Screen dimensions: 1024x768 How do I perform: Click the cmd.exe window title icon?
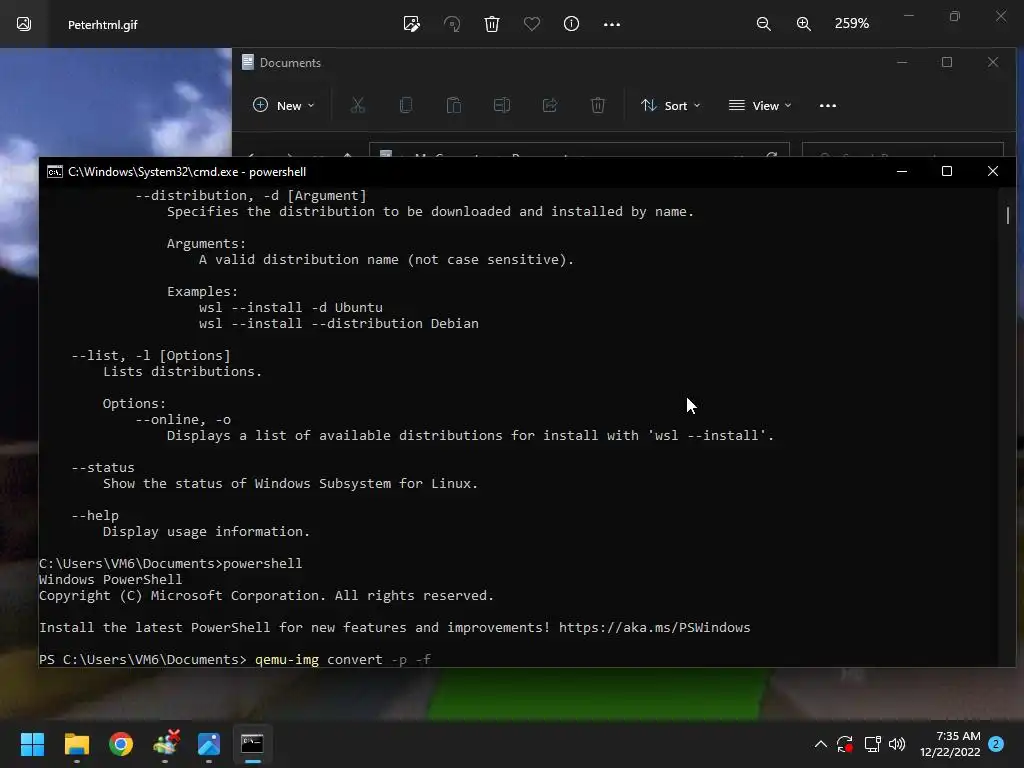coord(55,172)
